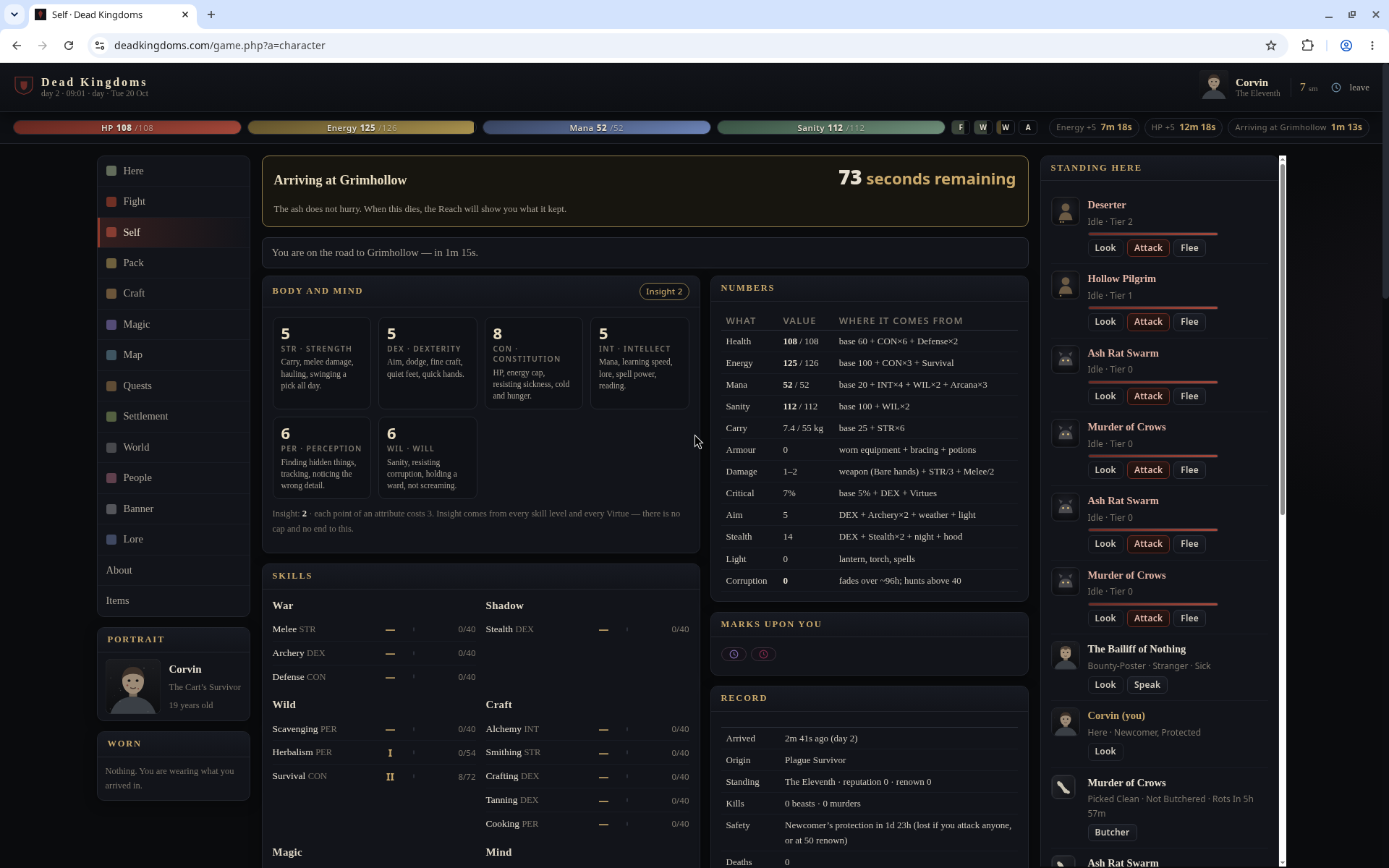1389x868 pixels.
Task: Bookmark this page with the star icon
Action: coord(1271,46)
